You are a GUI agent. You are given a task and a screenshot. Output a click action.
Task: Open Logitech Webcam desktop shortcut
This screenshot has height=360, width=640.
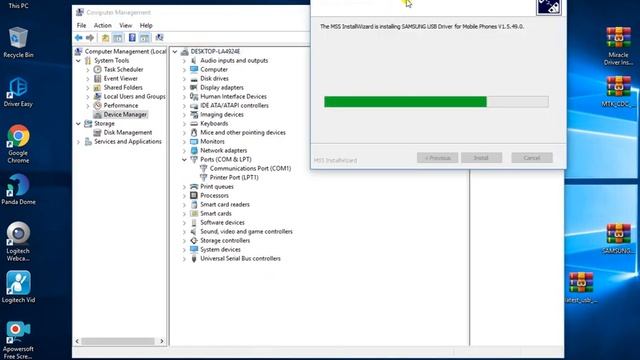pyautogui.click(x=18, y=241)
